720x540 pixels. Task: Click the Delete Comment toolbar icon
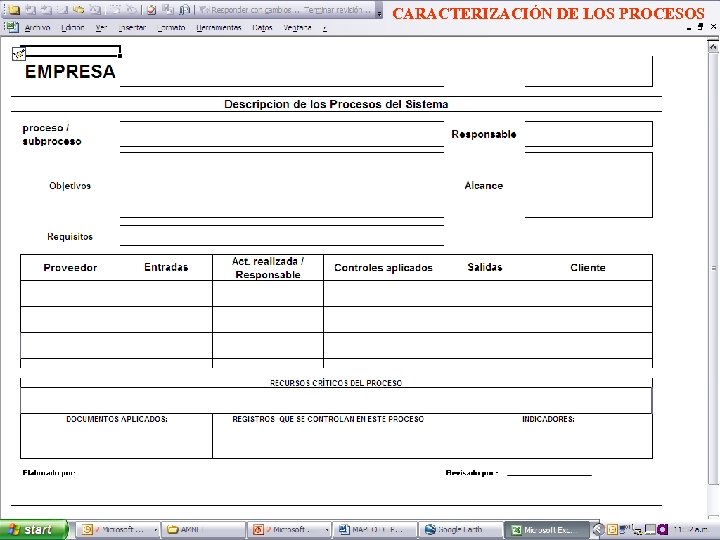(x=95, y=9)
